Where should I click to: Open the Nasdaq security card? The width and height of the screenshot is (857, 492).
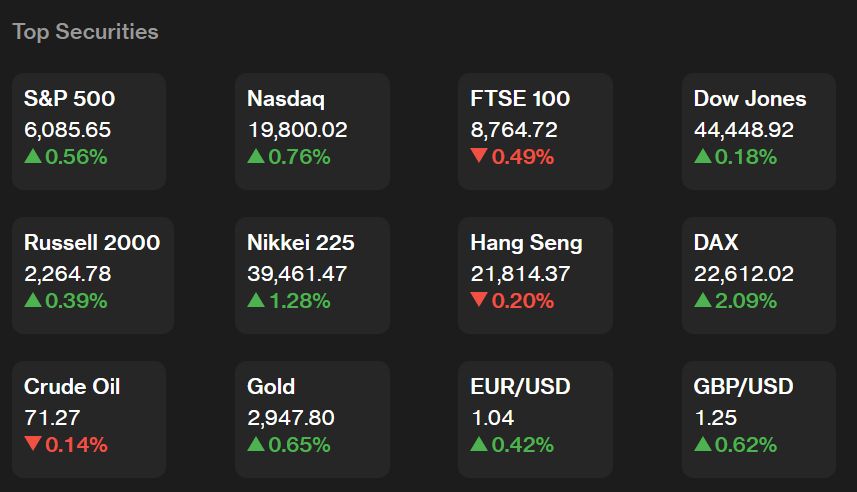click(312, 132)
